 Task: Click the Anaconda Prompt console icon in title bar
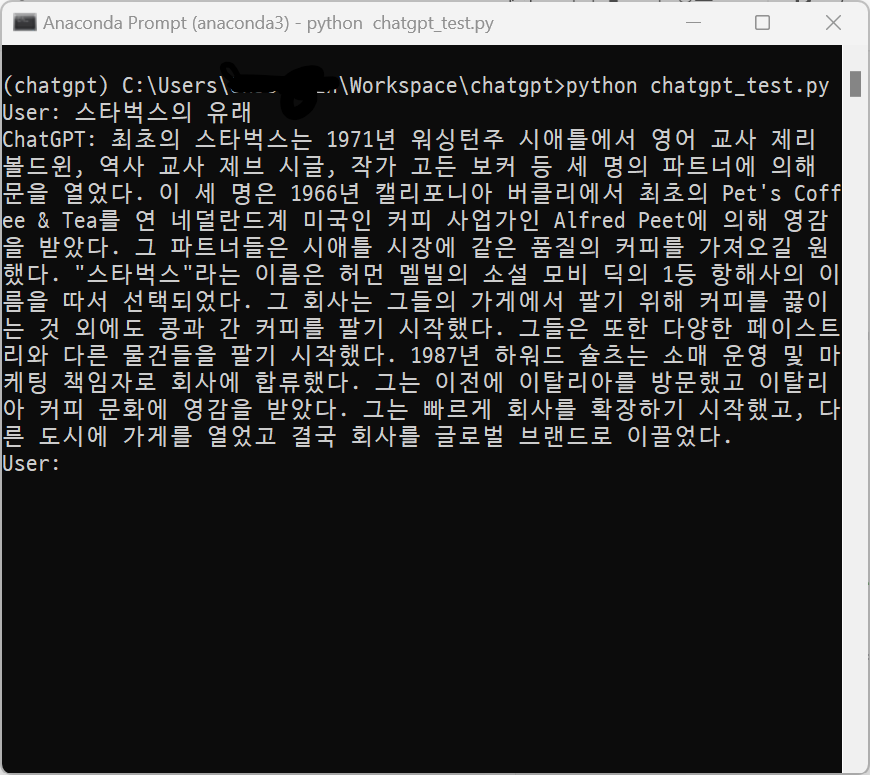pos(24,23)
